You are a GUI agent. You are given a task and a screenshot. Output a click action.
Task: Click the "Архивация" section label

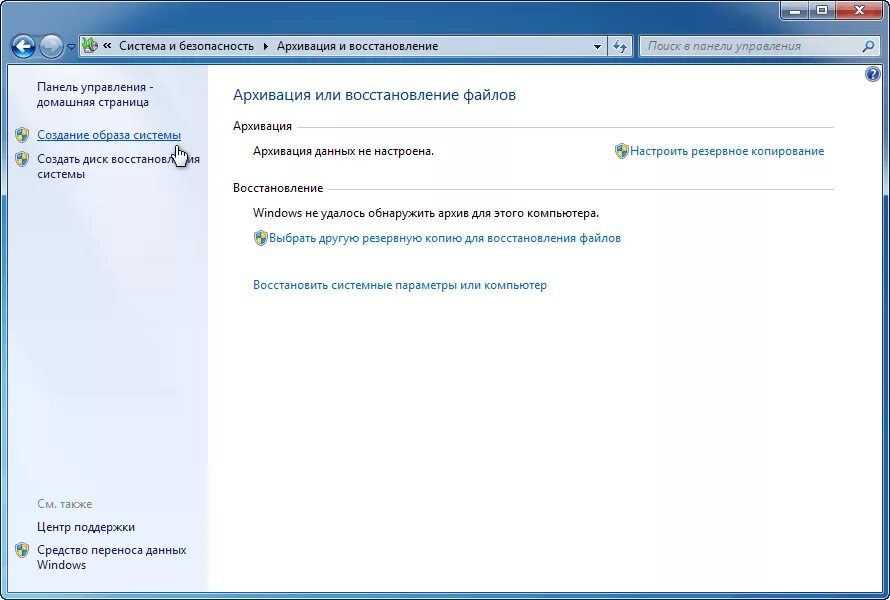pos(262,126)
